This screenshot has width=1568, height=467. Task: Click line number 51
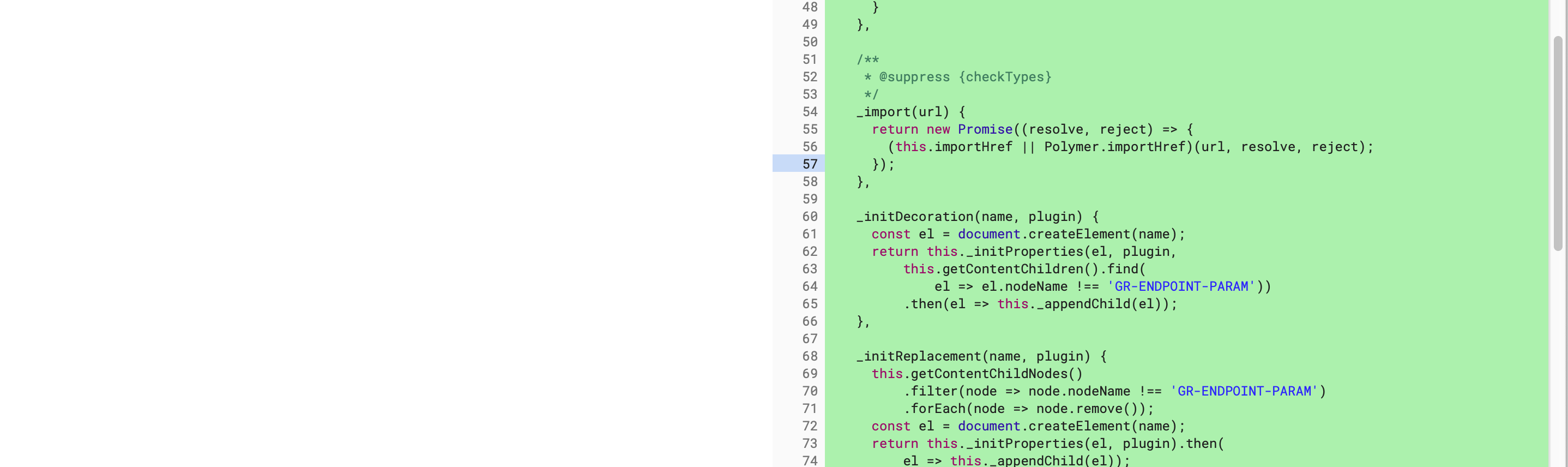(x=810, y=59)
